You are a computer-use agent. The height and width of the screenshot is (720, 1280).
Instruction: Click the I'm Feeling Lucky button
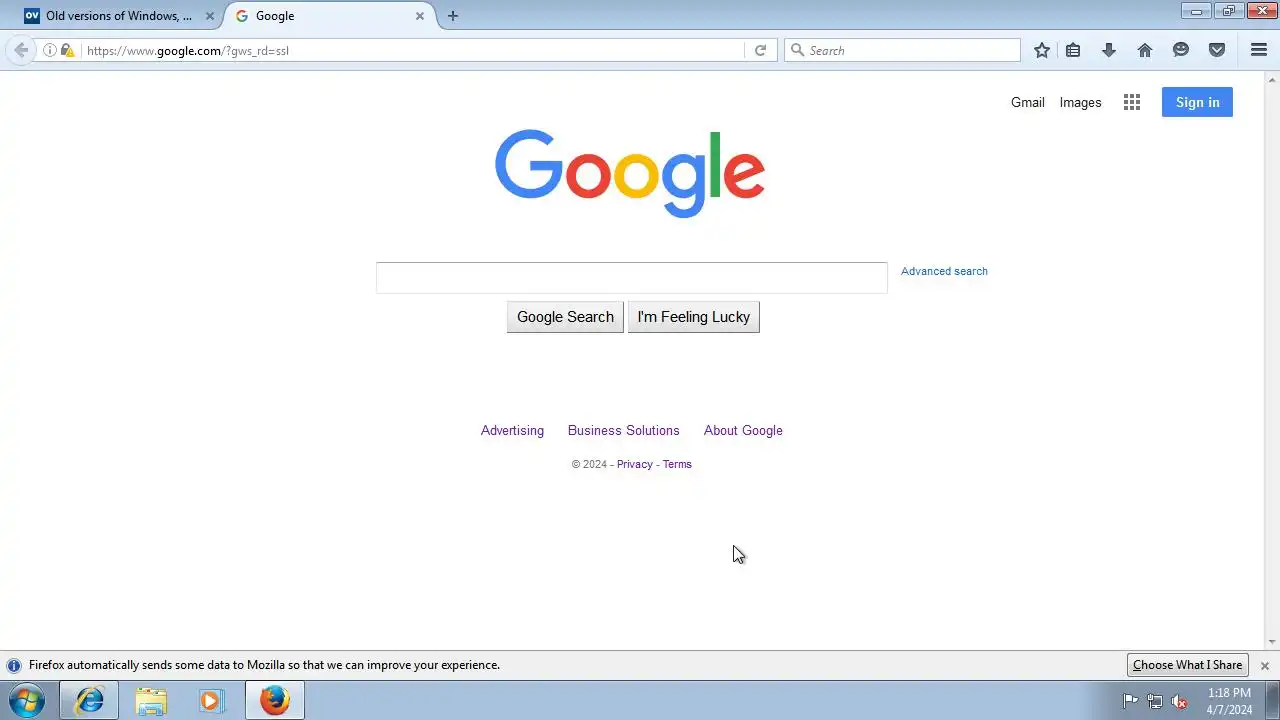[694, 317]
